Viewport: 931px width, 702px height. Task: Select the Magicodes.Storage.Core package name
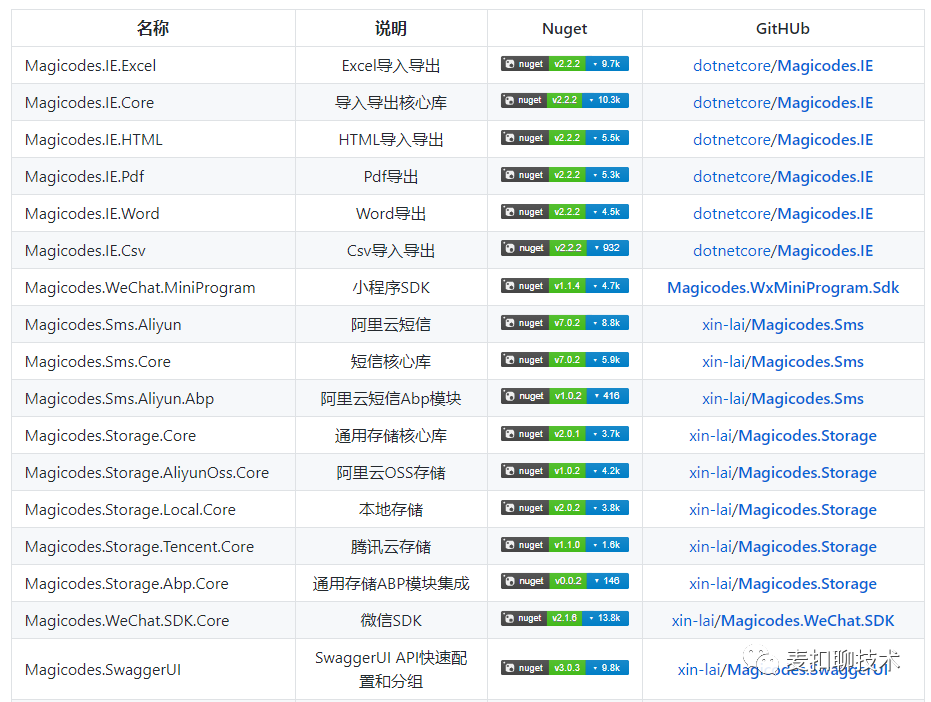110,436
